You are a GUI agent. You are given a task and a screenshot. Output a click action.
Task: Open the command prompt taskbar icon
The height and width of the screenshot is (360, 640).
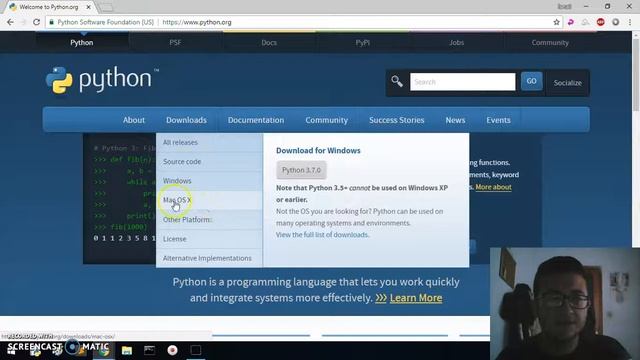click(x=149, y=350)
